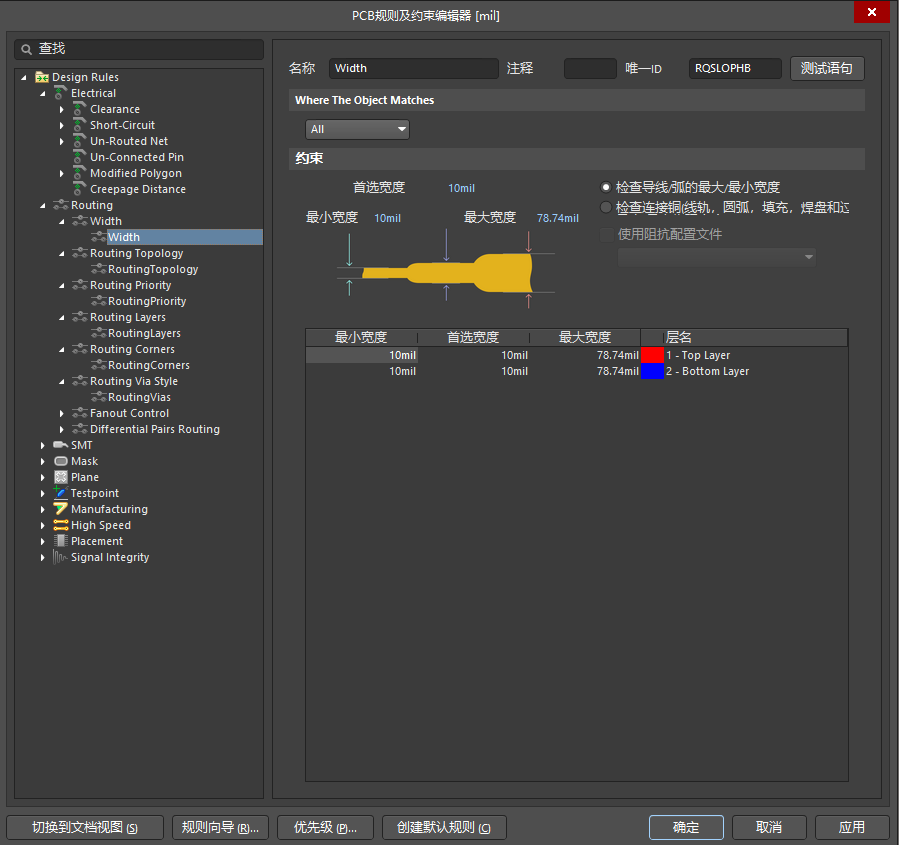Click the Modified Polygon rule icon
Image resolution: width=899 pixels, height=845 pixels.
[x=80, y=173]
